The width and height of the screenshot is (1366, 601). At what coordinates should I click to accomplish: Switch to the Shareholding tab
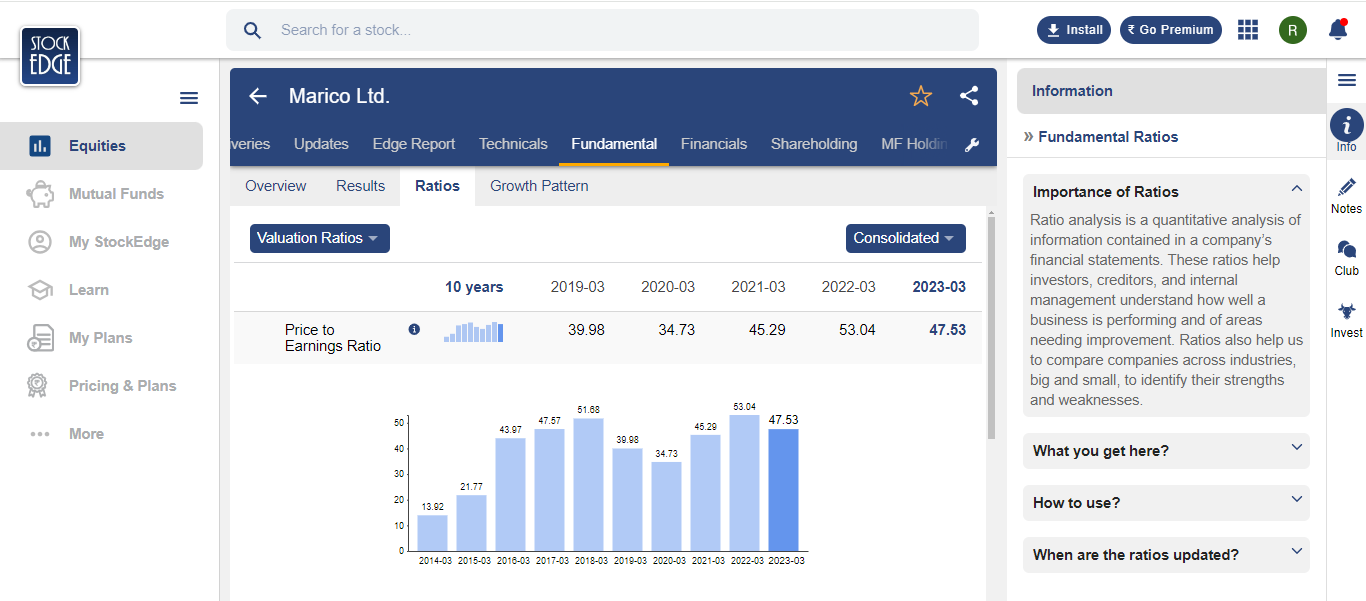814,144
